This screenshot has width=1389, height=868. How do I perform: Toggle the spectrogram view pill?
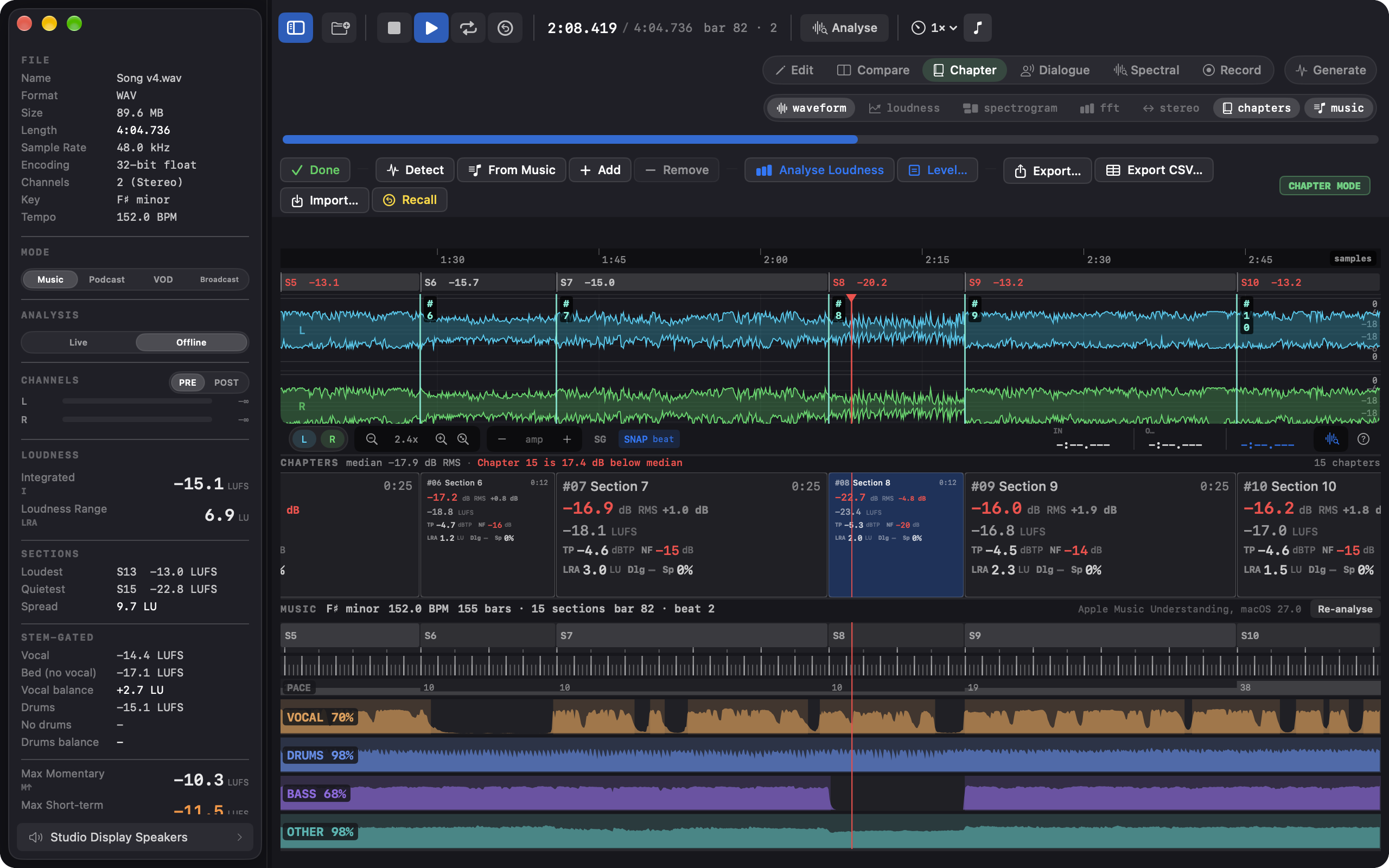pos(1010,108)
